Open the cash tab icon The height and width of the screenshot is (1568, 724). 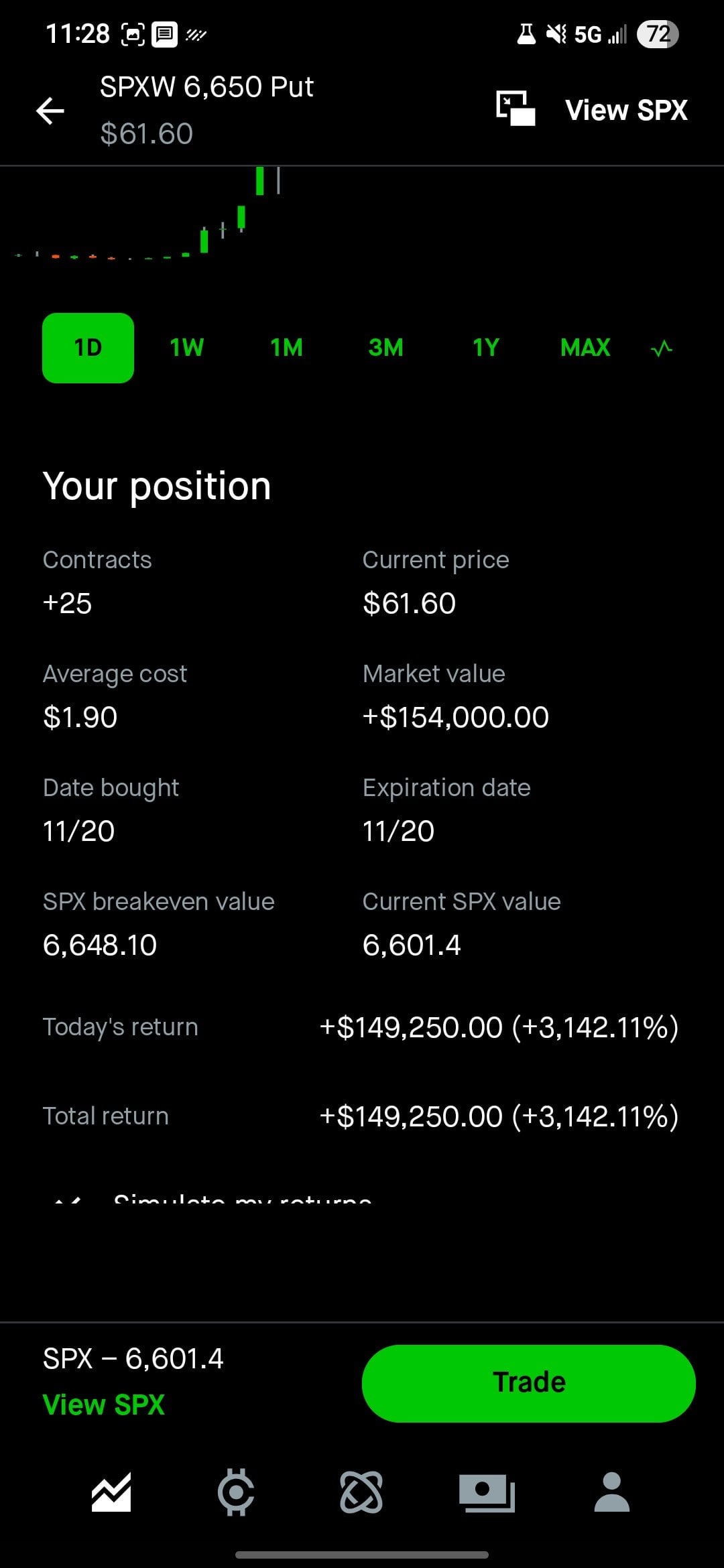(487, 1492)
